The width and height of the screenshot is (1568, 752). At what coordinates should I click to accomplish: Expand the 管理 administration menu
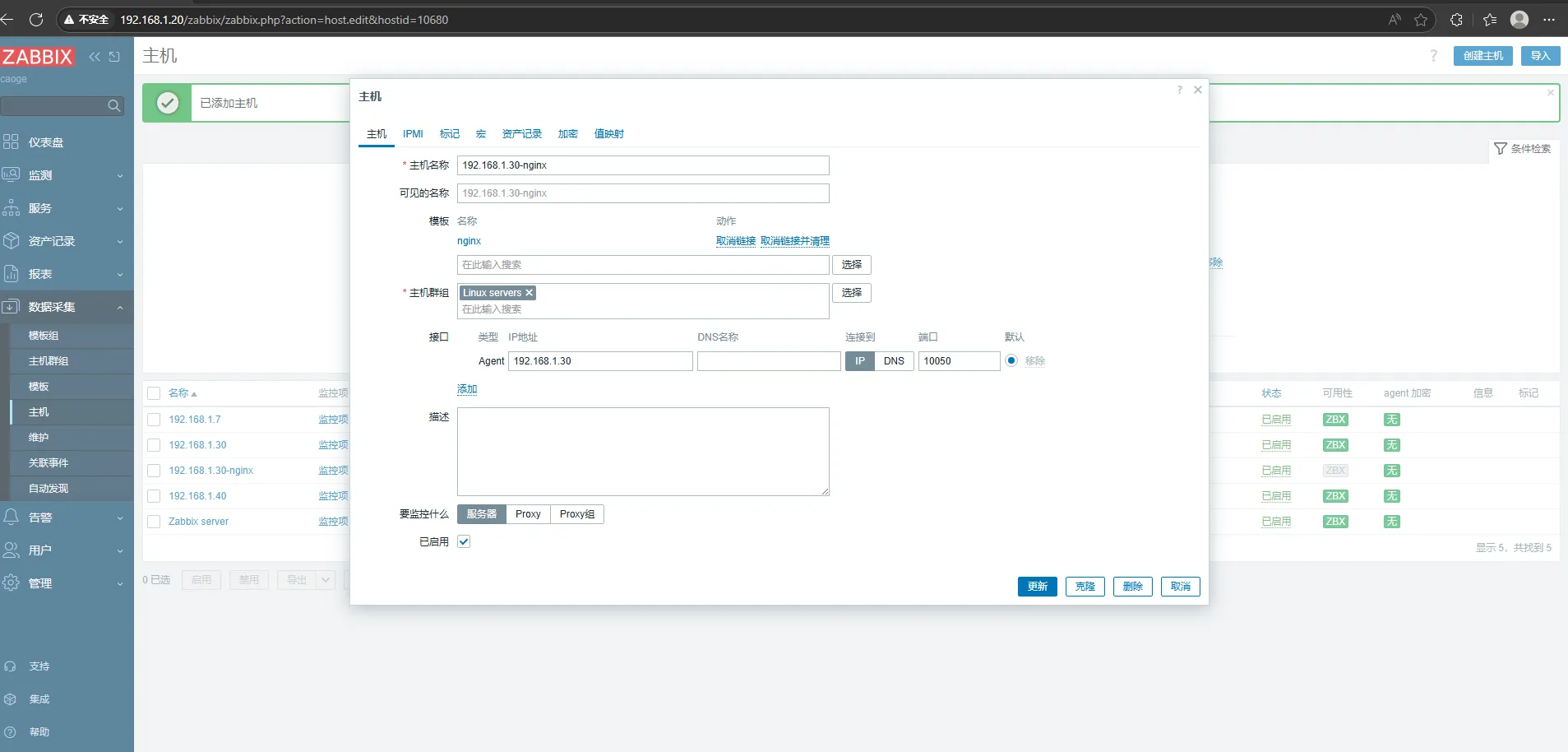(x=66, y=583)
